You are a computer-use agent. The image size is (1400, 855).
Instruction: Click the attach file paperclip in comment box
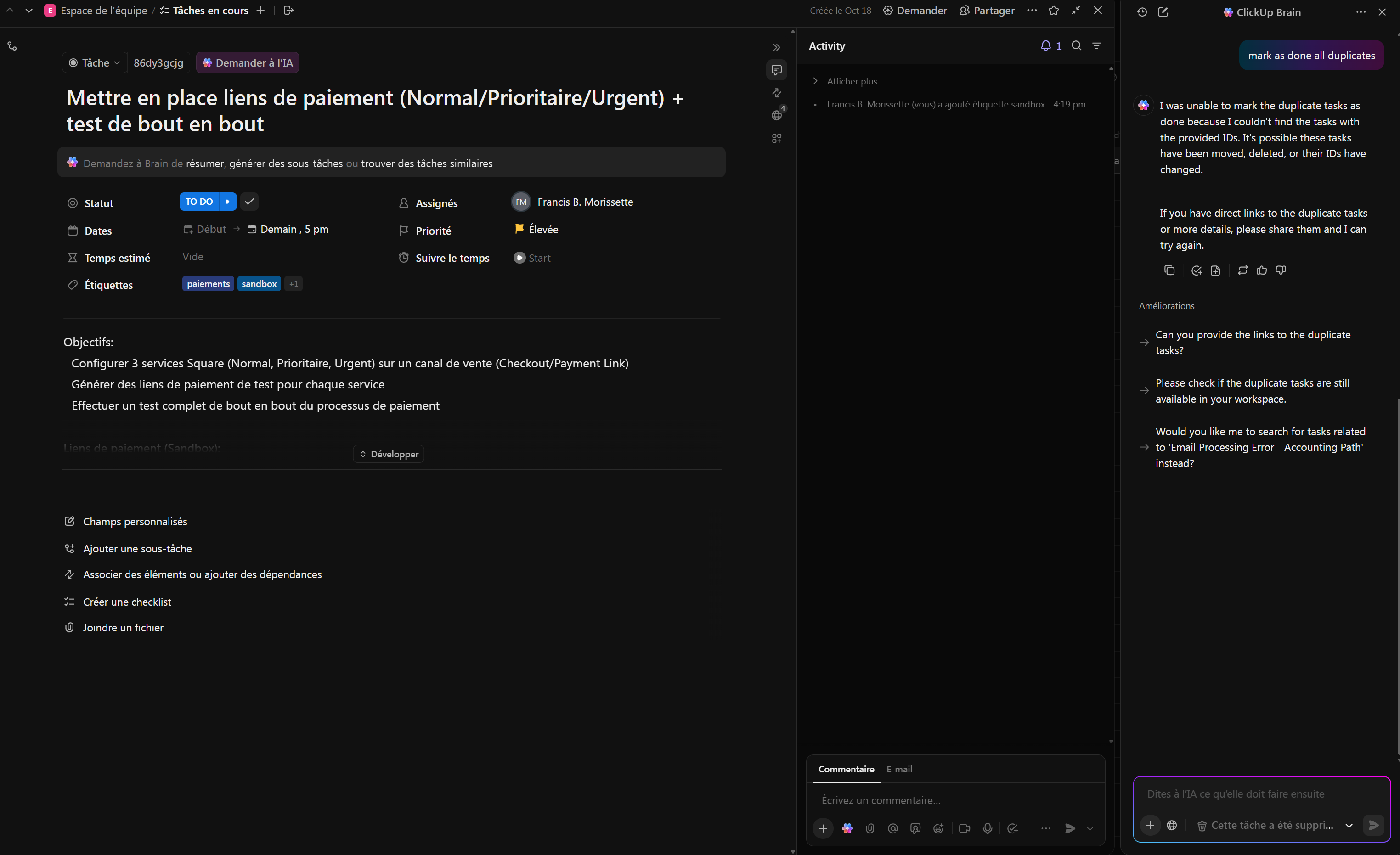coord(870,828)
